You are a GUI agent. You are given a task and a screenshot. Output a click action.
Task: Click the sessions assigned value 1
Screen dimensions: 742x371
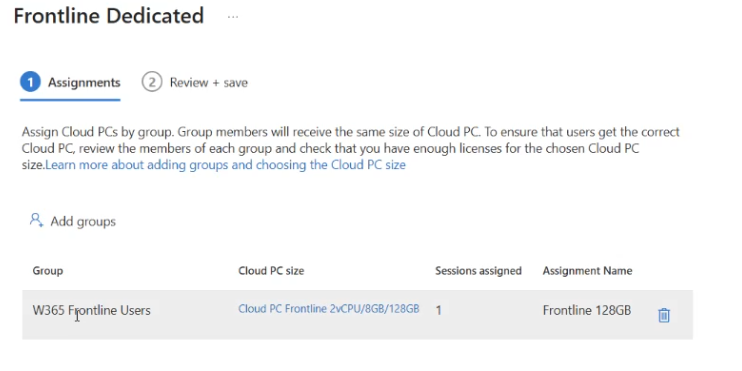438,310
